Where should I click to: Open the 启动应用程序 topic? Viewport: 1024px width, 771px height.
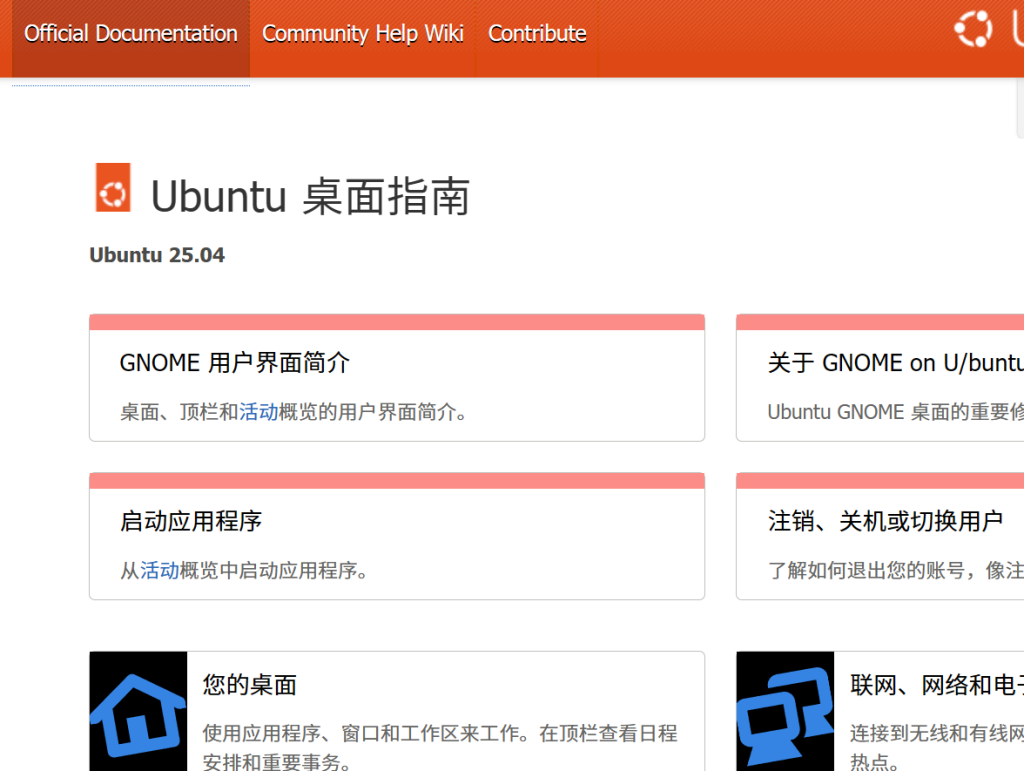tap(191, 522)
